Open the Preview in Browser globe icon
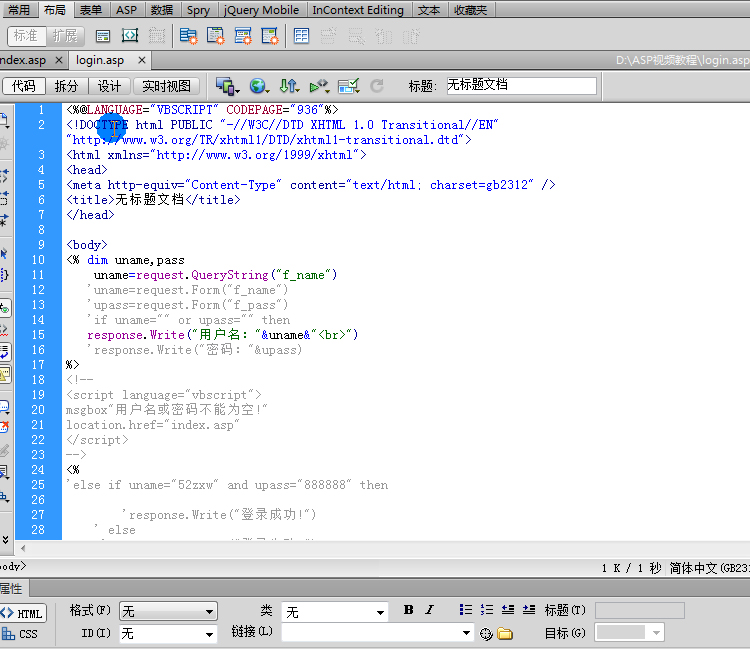Viewport: 750px width, 649px height. click(258, 86)
